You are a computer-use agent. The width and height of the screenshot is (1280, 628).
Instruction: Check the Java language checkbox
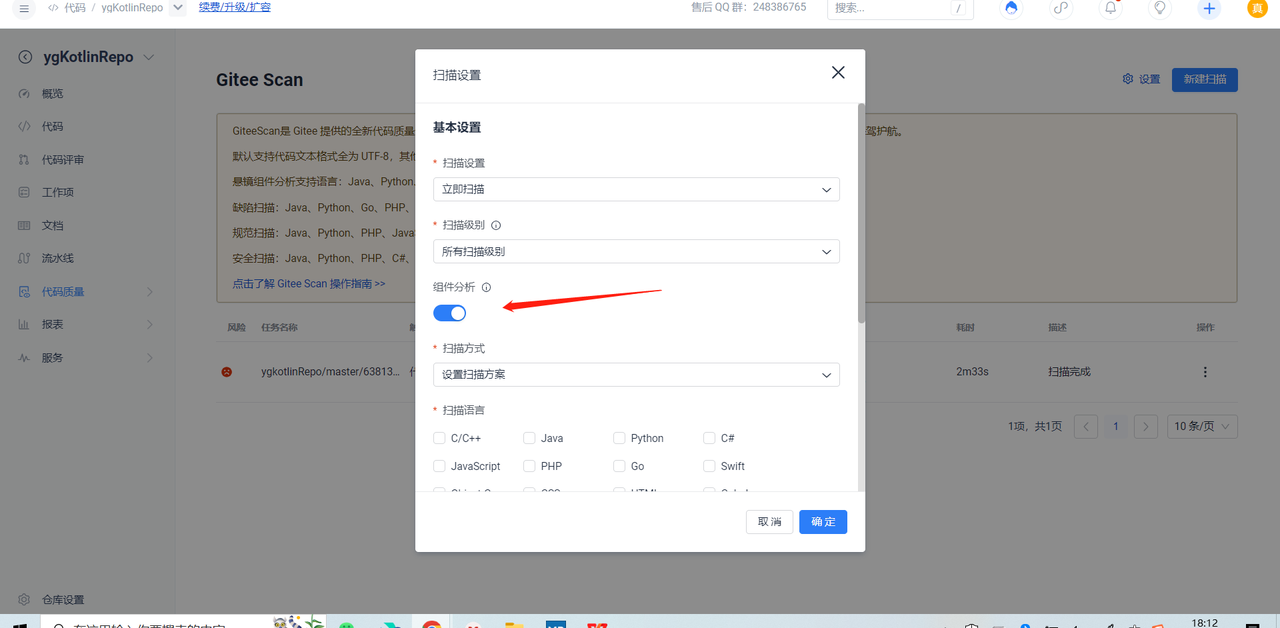coord(529,438)
